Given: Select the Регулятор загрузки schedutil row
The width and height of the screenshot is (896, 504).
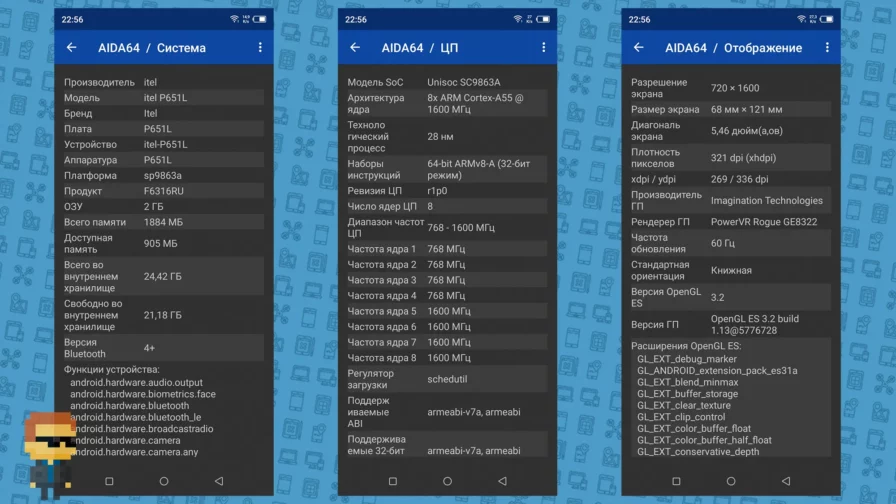Looking at the screenshot, I should 447,379.
